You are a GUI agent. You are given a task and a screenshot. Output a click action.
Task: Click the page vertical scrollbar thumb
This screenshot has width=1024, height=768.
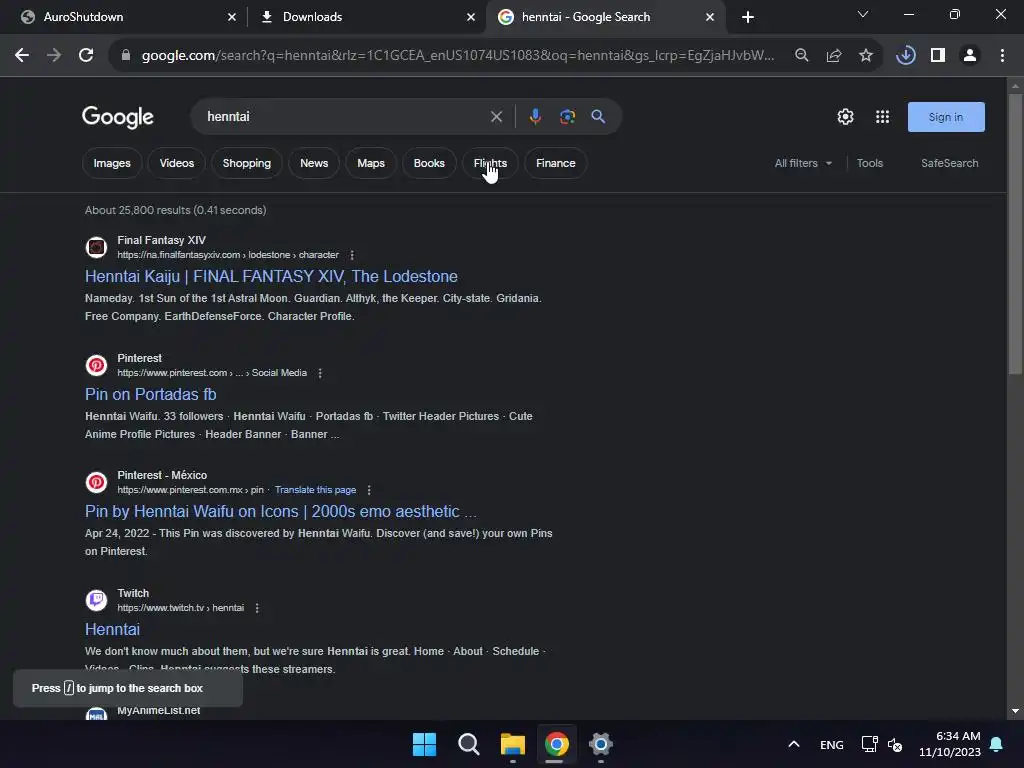1015,234
